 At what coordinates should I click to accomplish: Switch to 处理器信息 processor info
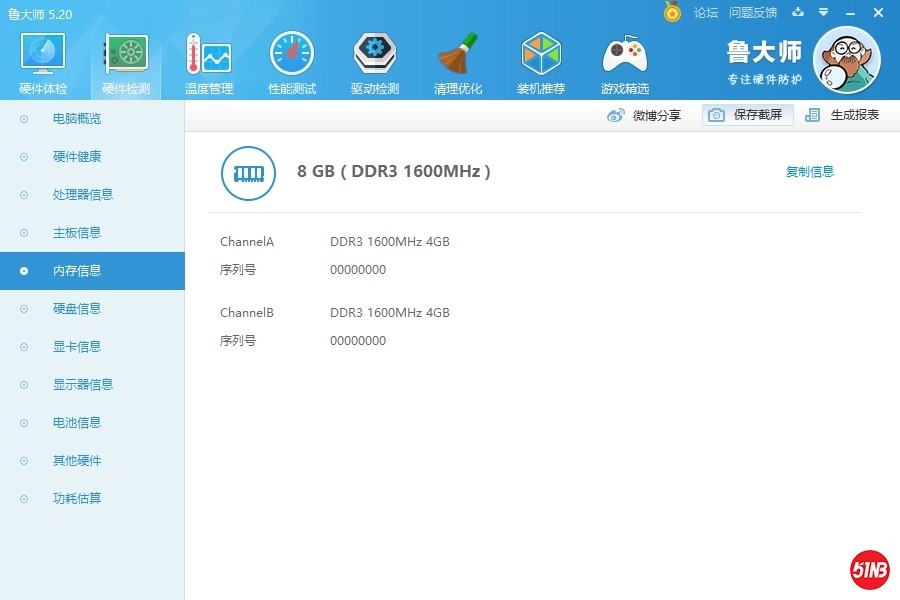83,195
